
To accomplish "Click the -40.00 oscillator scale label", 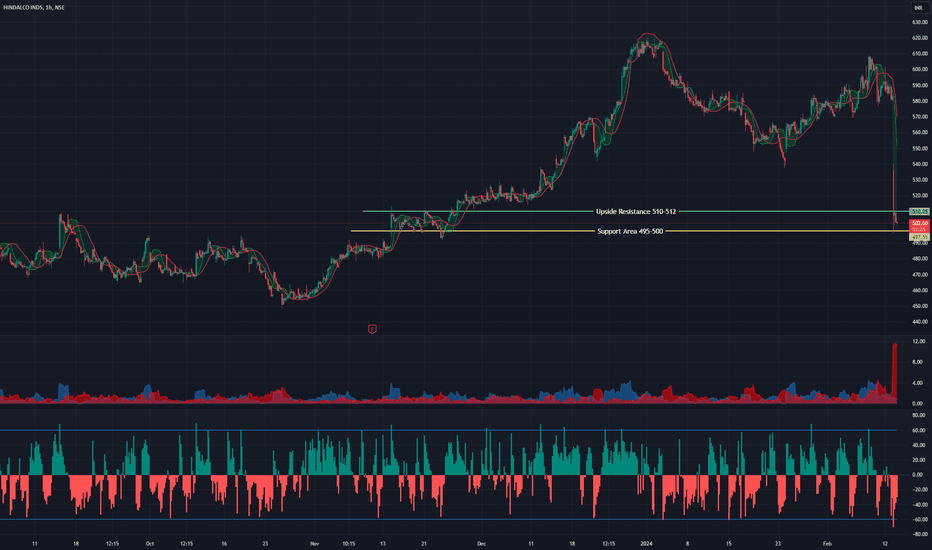I will tap(920, 504).
